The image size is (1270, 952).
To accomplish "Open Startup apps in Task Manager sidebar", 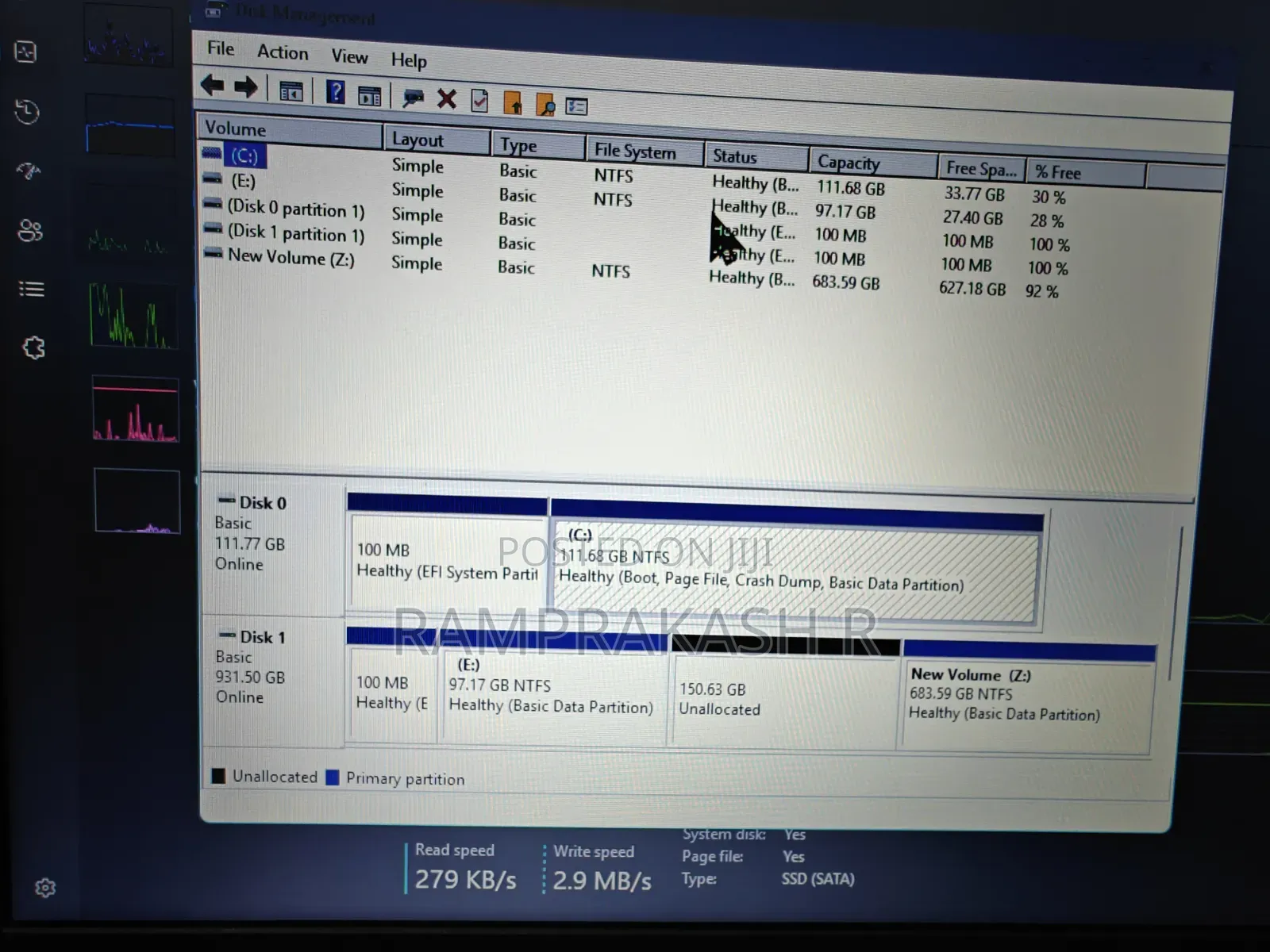I will [29, 171].
